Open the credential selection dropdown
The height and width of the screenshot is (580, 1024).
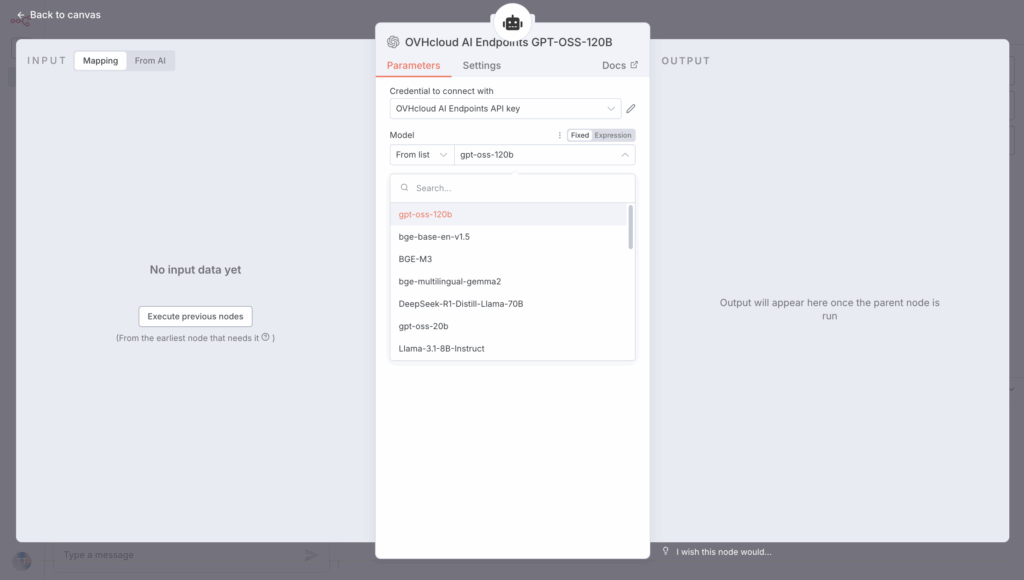tap(505, 109)
